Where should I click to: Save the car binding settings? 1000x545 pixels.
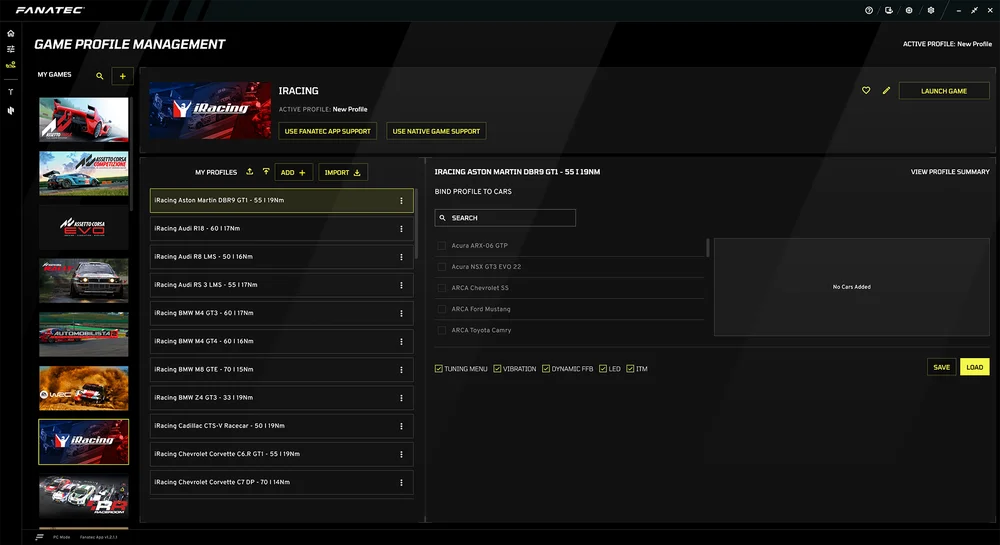[941, 367]
